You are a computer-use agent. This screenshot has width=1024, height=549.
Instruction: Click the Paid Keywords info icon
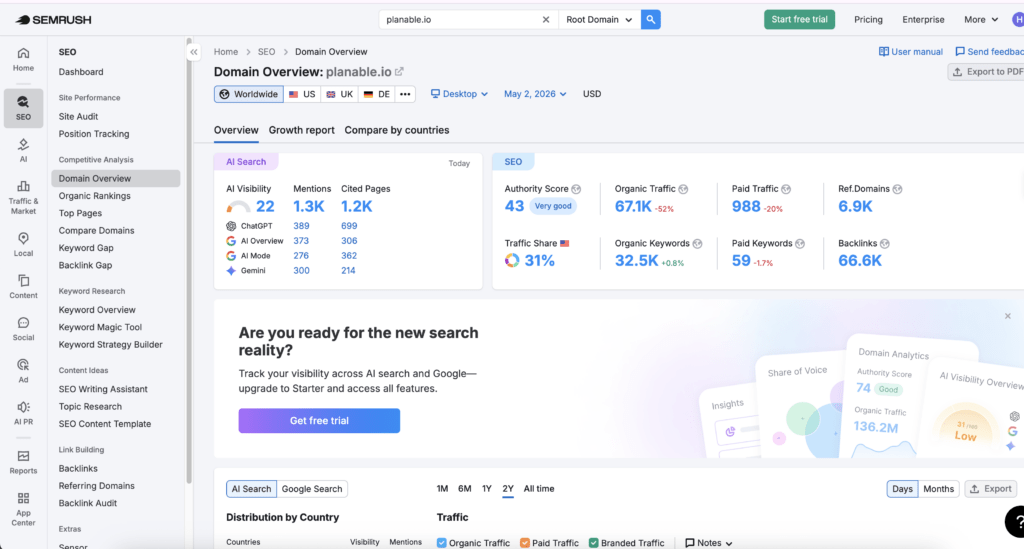pos(800,243)
